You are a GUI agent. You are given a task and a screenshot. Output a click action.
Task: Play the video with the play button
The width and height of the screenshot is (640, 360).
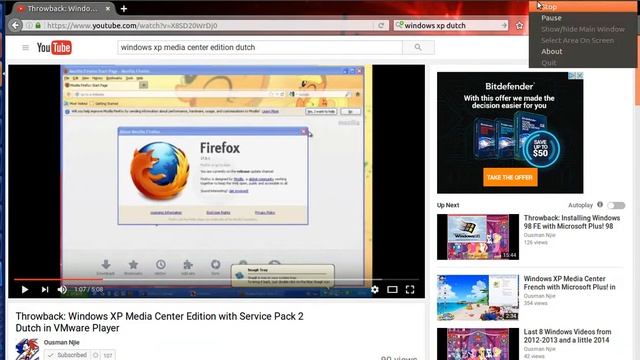point(24,289)
